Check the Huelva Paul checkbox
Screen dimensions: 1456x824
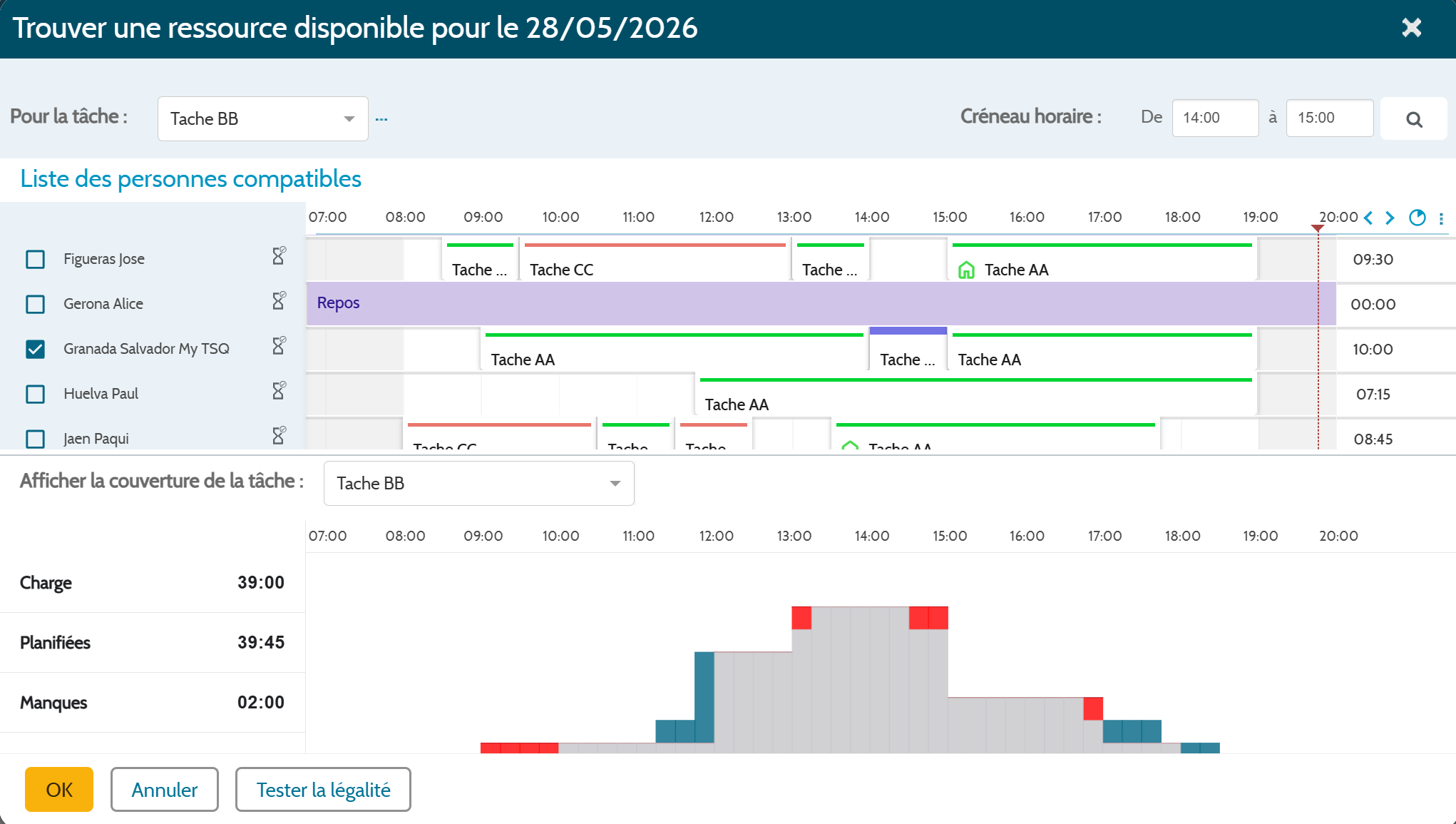pyautogui.click(x=35, y=394)
